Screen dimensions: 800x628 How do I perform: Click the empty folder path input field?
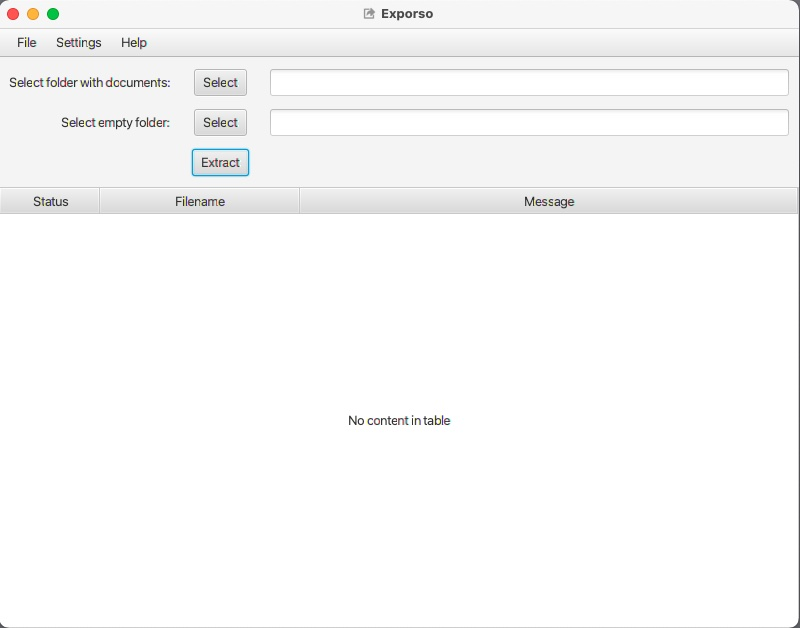tap(529, 122)
